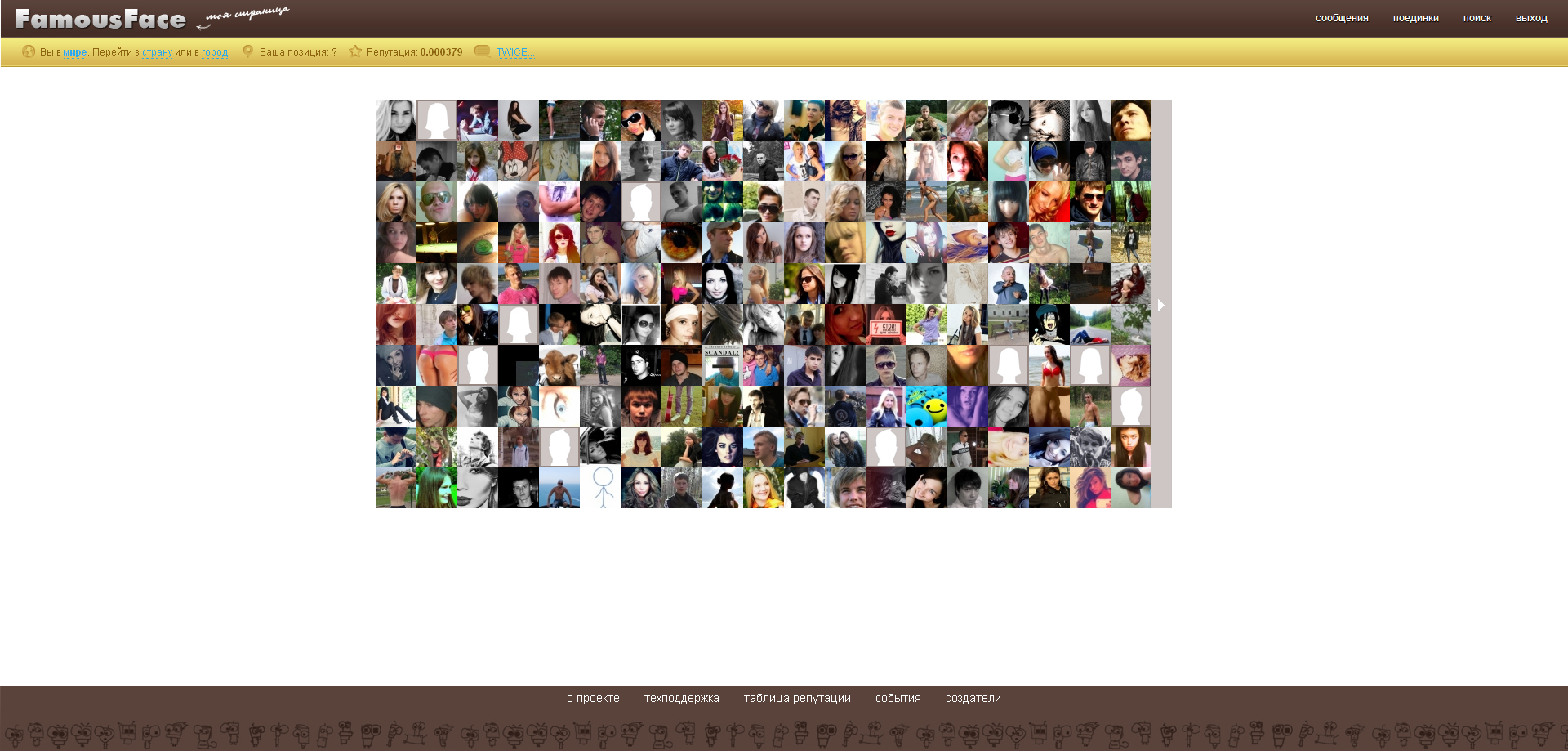Select the СТОЙ! warning sign thumbnail
This screenshot has height=751, width=1568.
[x=886, y=324]
